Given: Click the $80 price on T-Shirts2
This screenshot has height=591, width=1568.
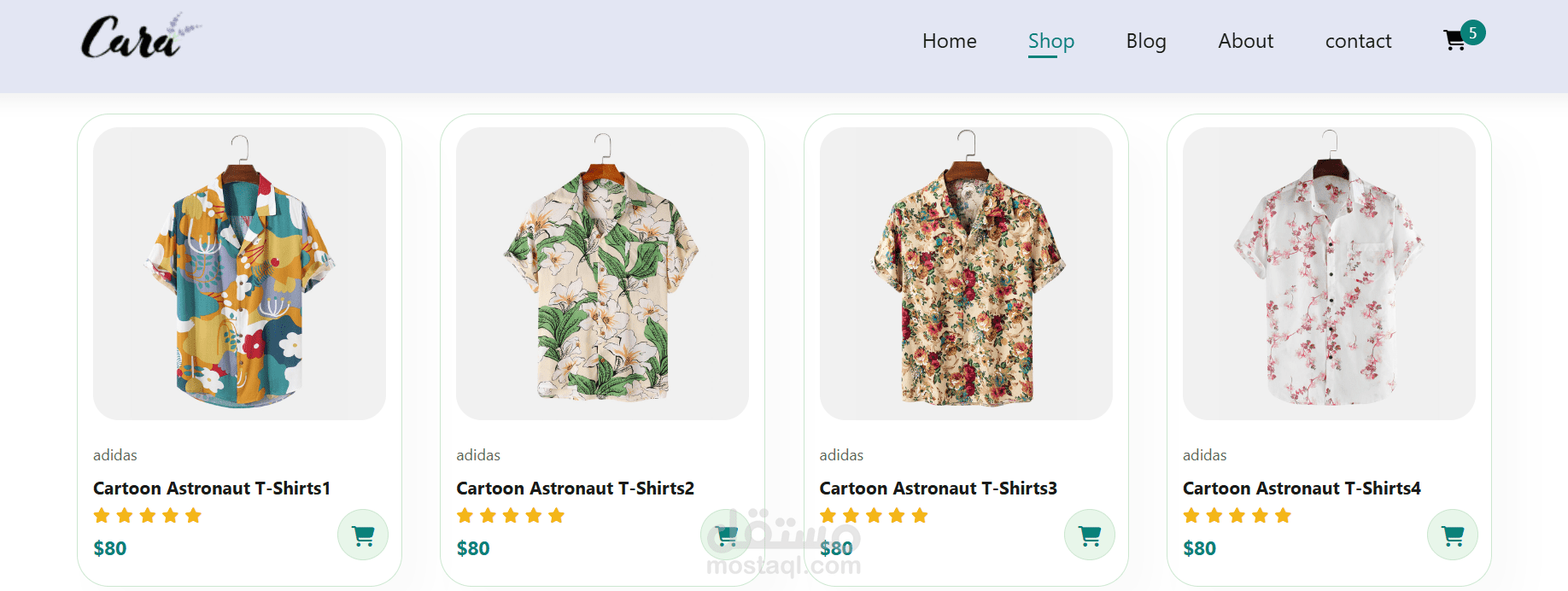Looking at the screenshot, I should pos(472,548).
